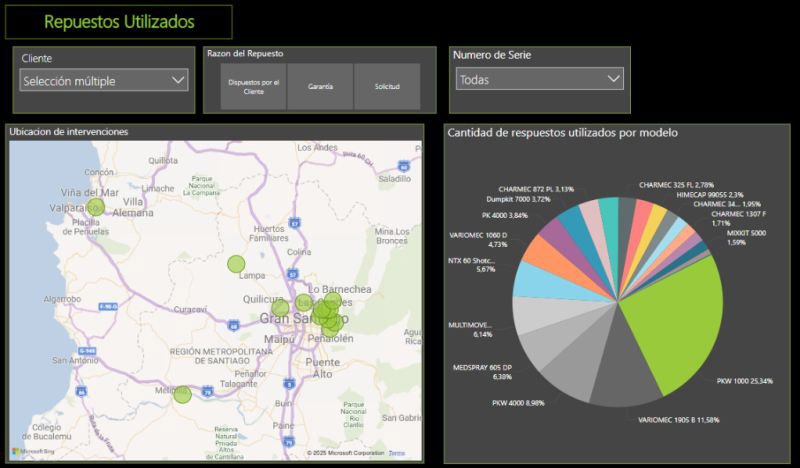
Task: Click the 'Los Andes' map label
Action: tap(317, 147)
